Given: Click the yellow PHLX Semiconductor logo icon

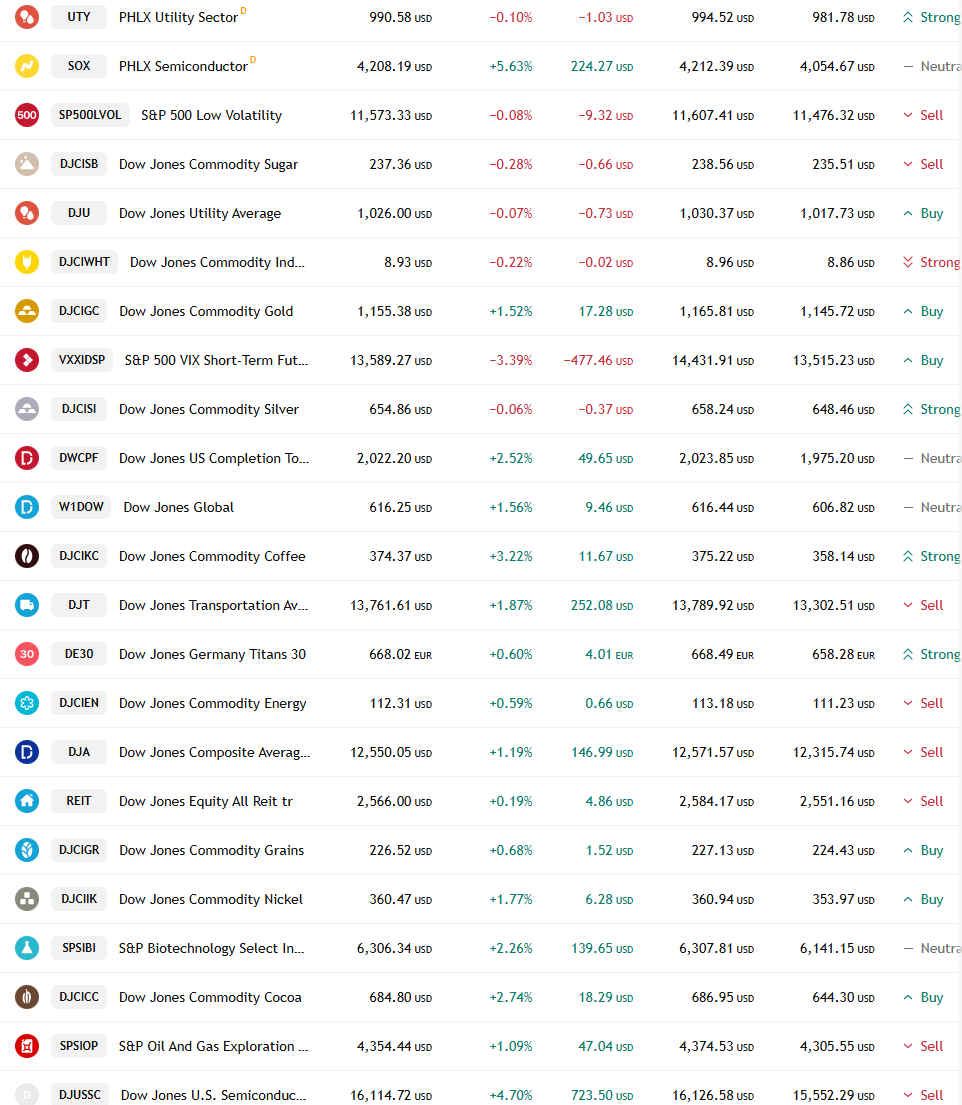Looking at the screenshot, I should [x=27, y=66].
